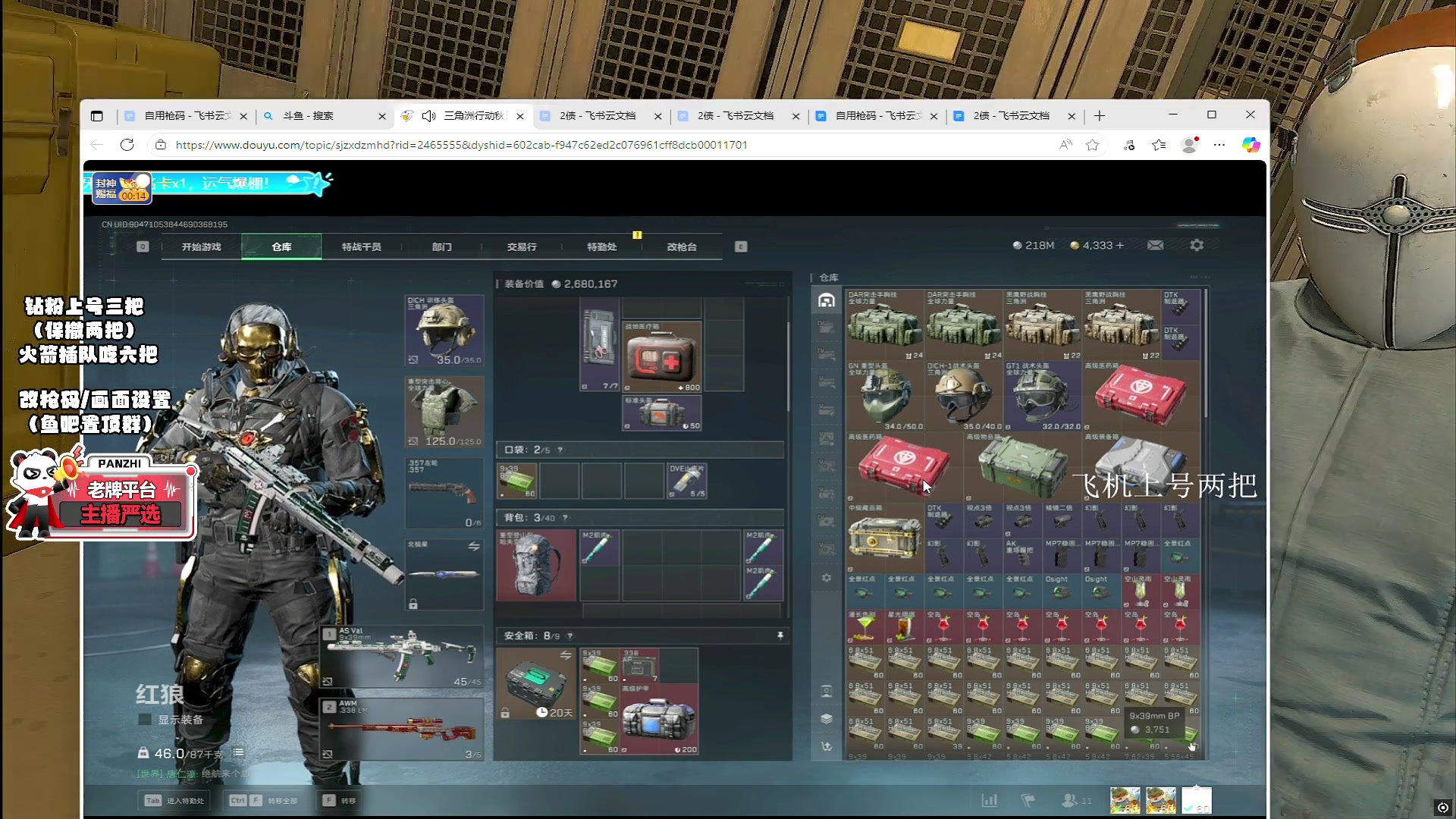Open the 交易行 game tab
Image resolution: width=1456 pixels, height=819 pixels.
522,247
